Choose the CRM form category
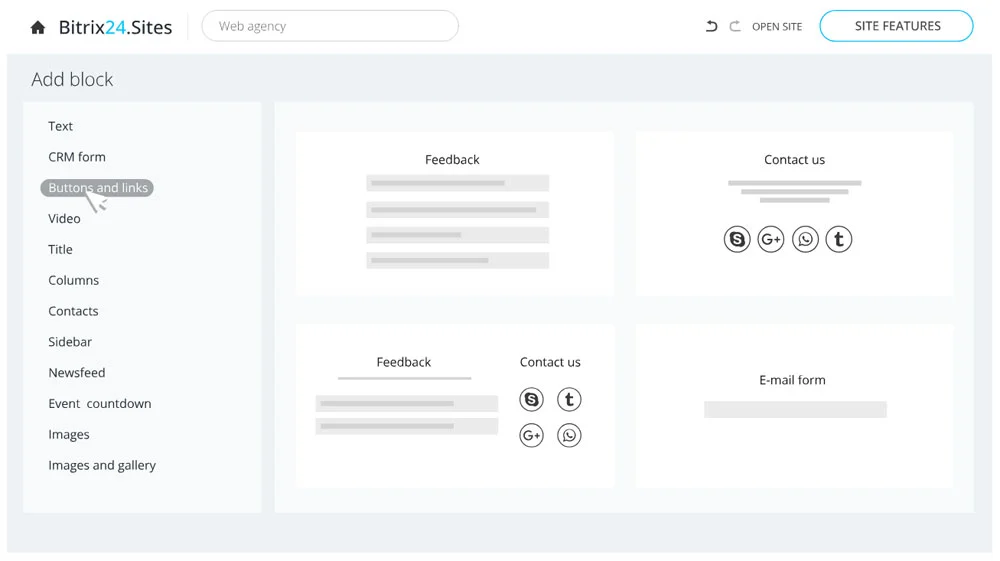Image resolution: width=1000 pixels, height=561 pixels. 77,157
